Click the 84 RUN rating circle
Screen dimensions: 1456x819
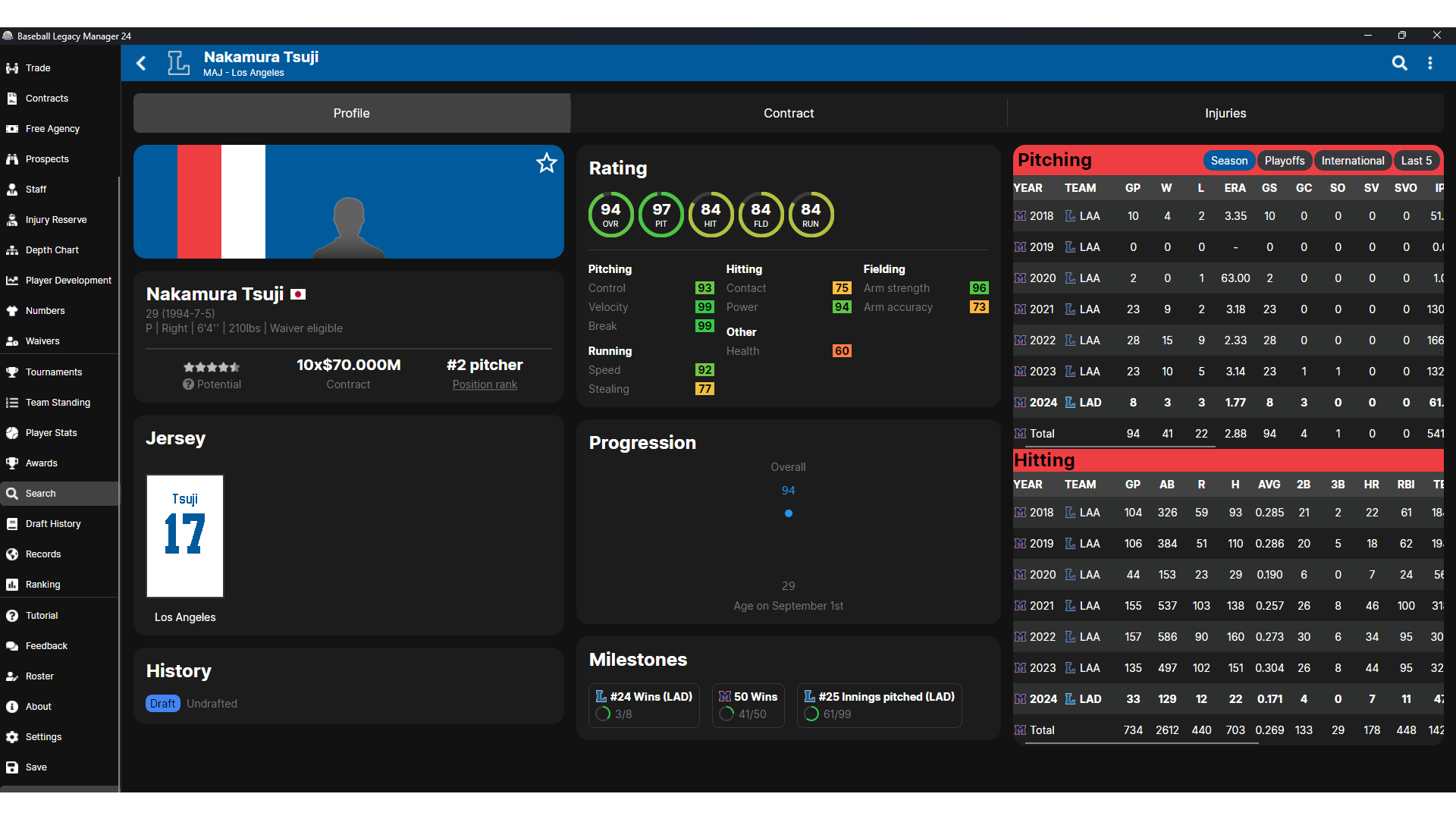811,215
